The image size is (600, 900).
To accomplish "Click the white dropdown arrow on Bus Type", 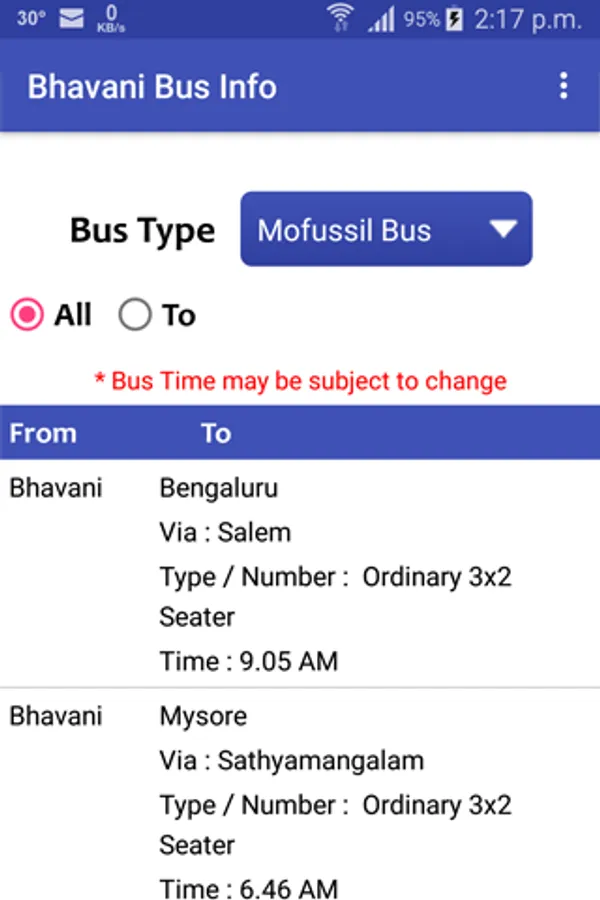I will pyautogui.click(x=502, y=230).
